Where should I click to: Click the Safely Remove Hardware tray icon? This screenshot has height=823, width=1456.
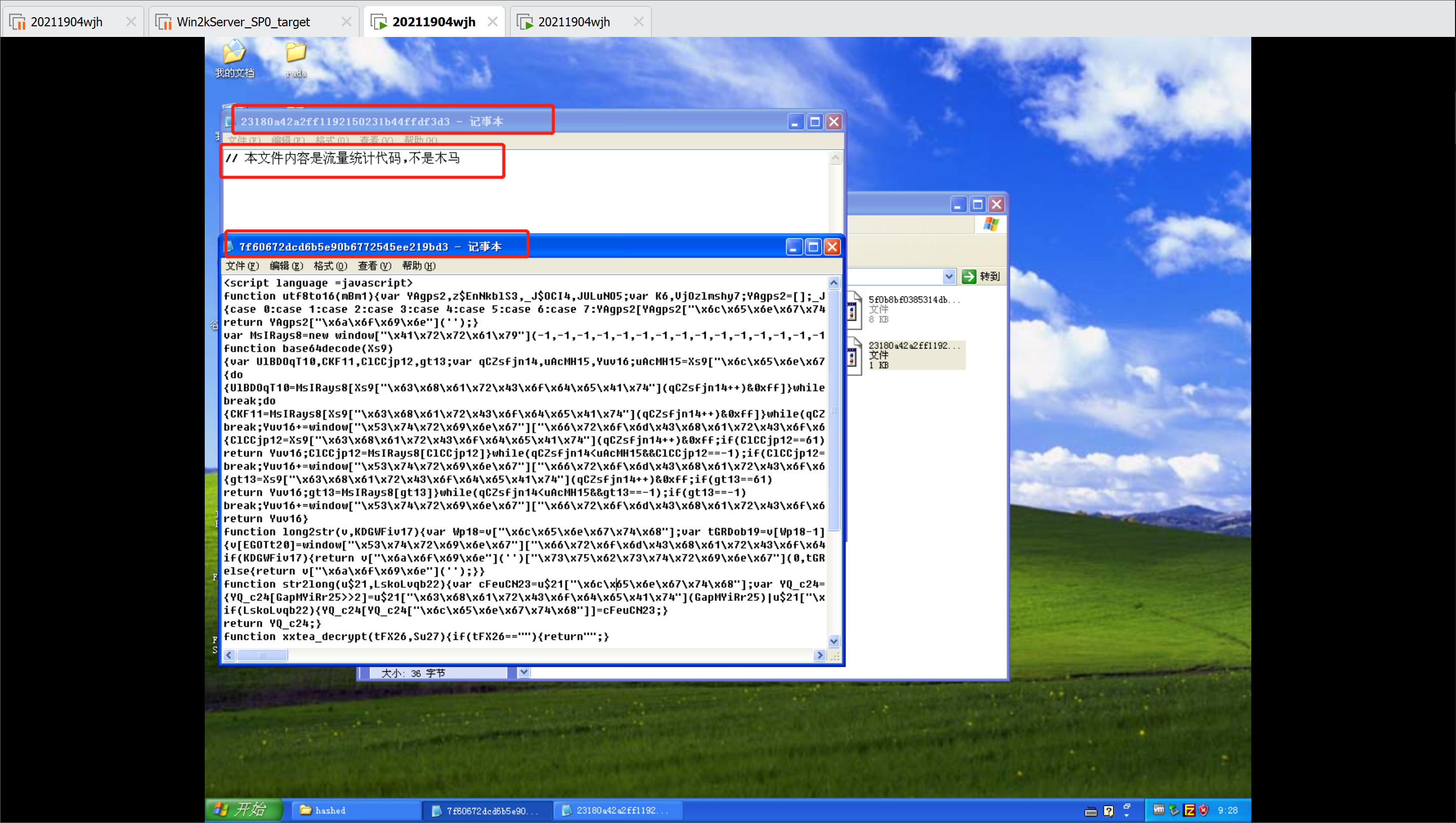click(x=1174, y=810)
